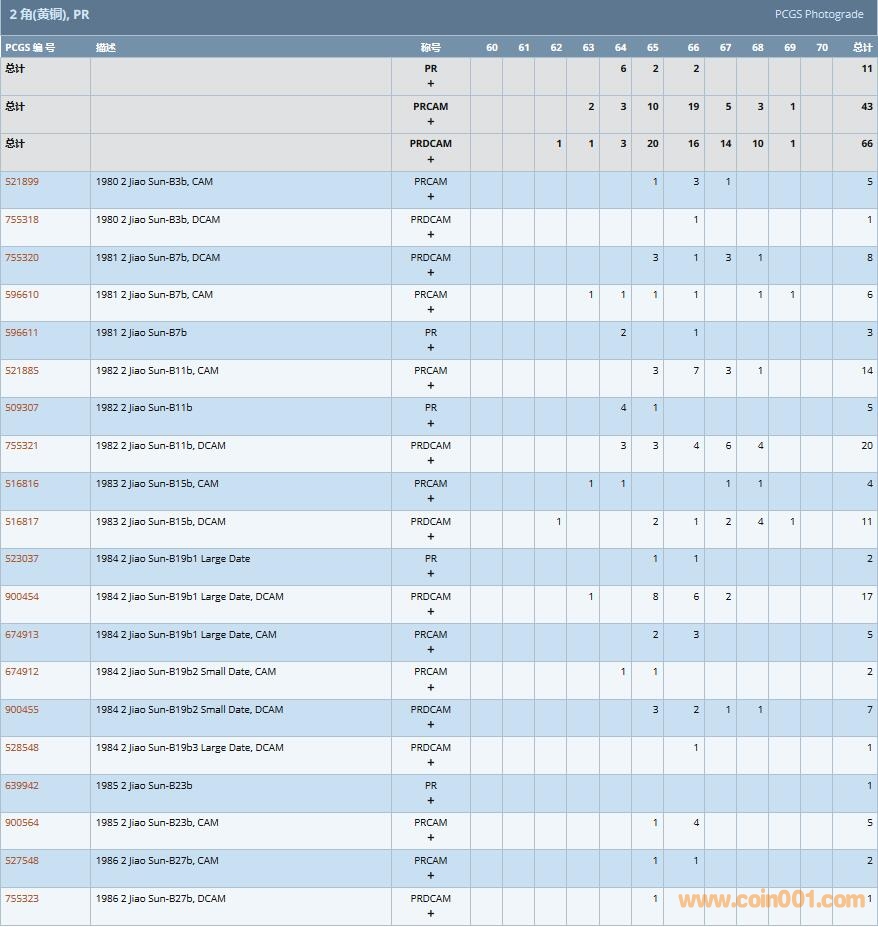Open PCGS number 755323 link
The width and height of the screenshot is (878, 927).
tap(22, 899)
